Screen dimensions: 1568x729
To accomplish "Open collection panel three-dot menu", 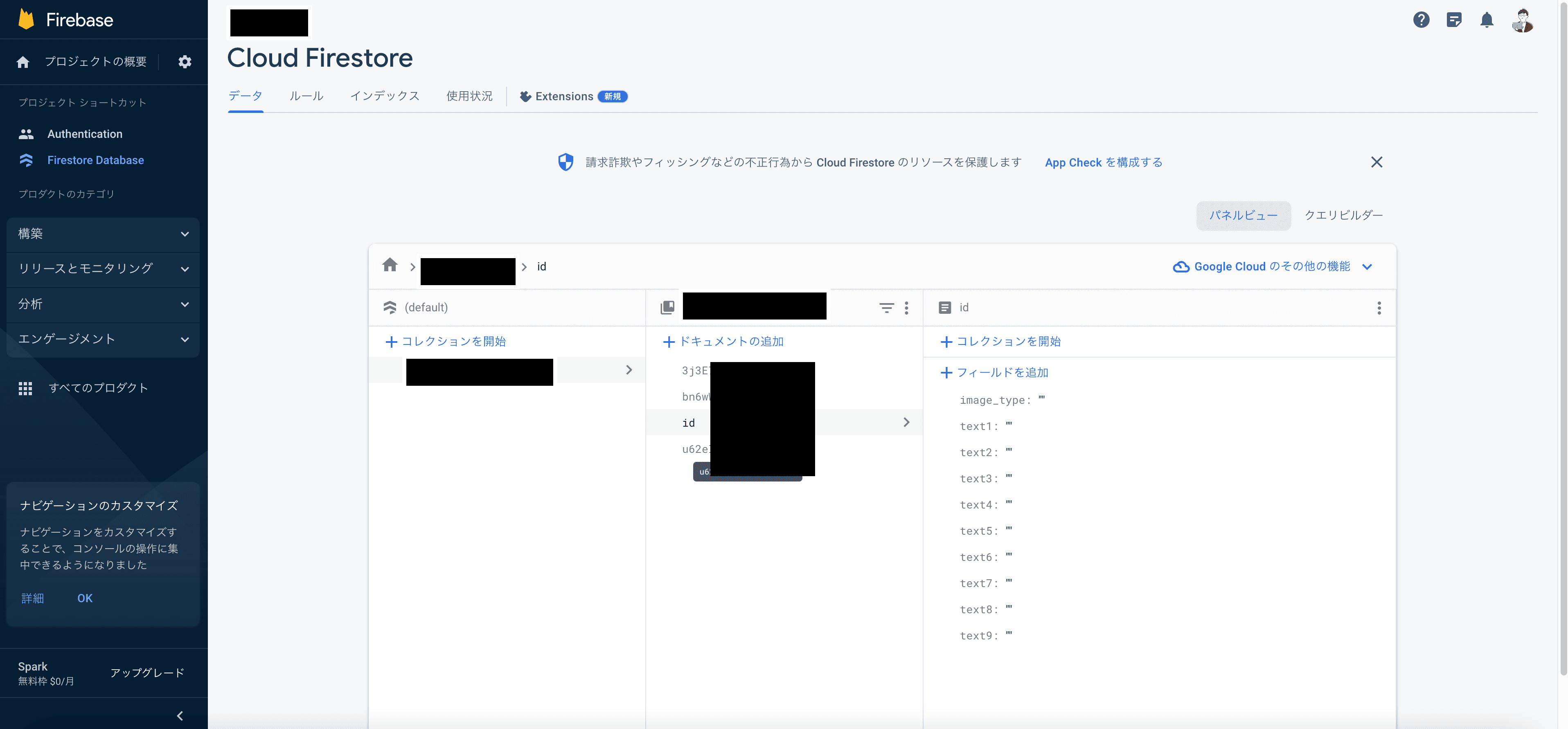I will (x=906, y=308).
